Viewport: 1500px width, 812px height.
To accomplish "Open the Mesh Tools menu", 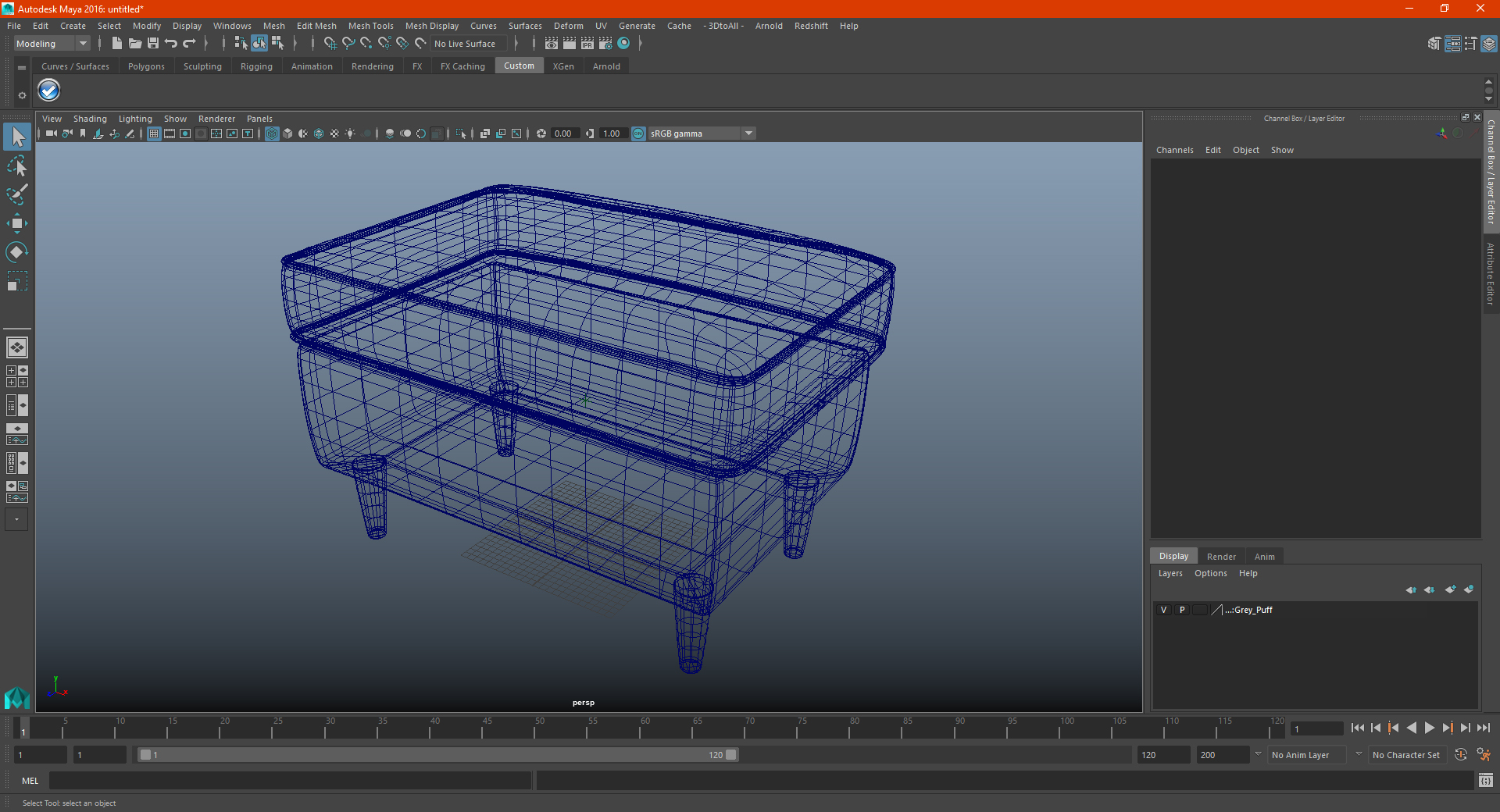I will click(370, 26).
